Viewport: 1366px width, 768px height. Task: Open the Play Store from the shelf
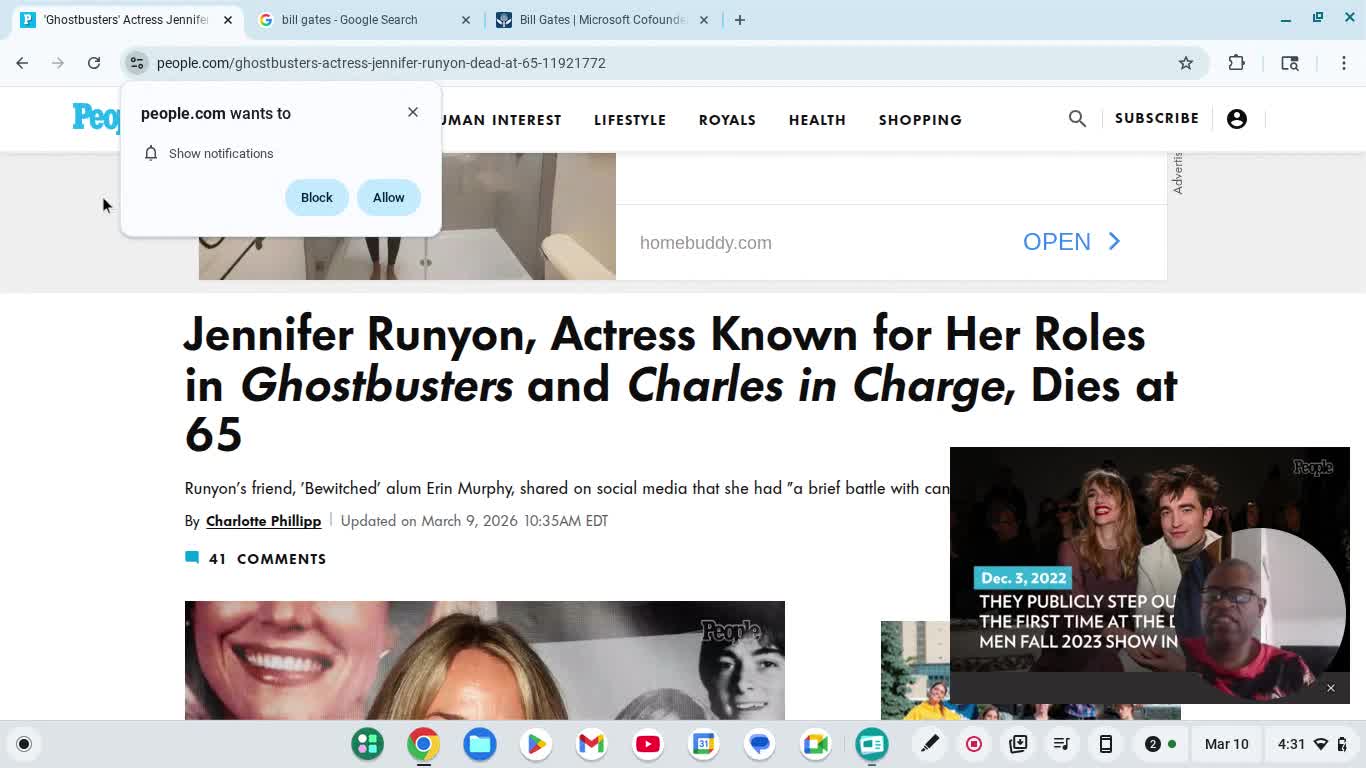click(535, 744)
